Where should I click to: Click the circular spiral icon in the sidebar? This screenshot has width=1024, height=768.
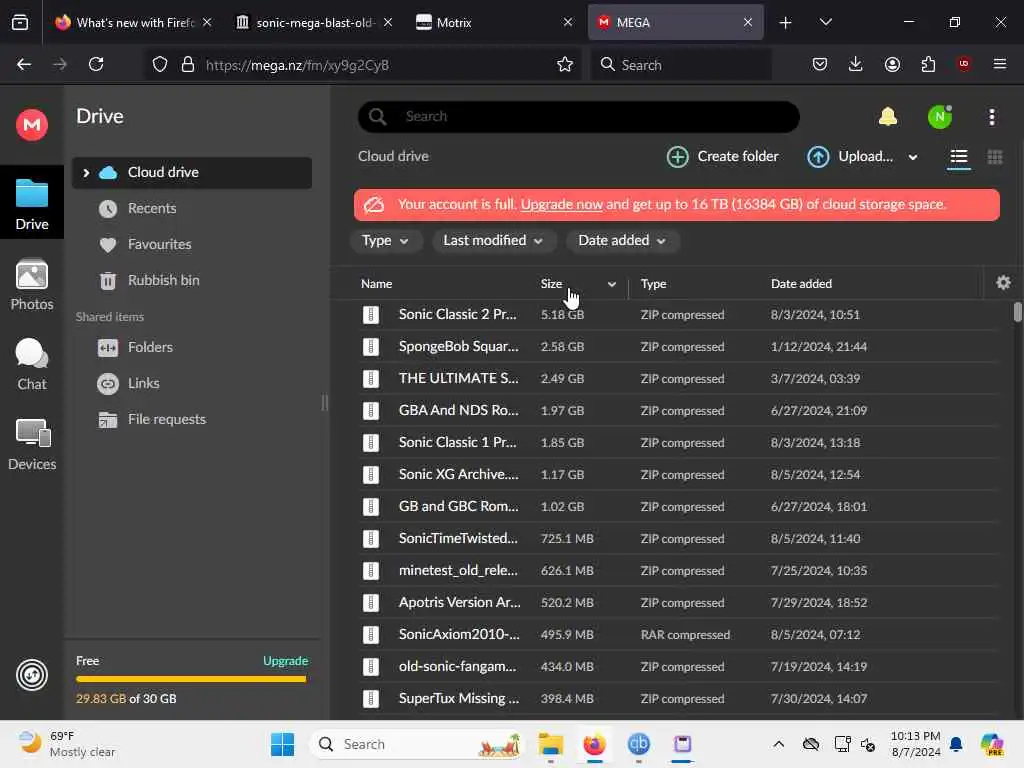32,675
